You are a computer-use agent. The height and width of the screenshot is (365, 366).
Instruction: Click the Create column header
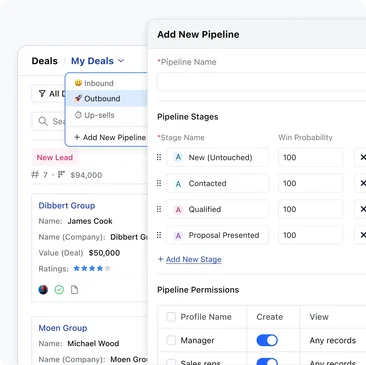click(270, 317)
